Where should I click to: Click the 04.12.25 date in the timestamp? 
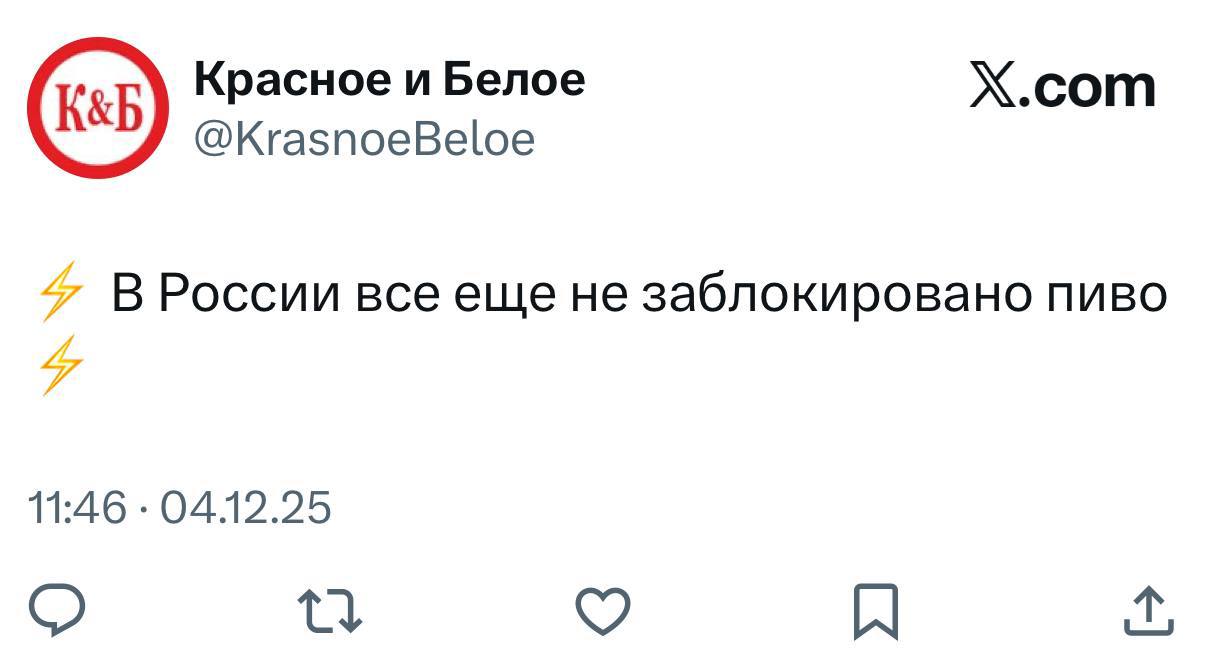245,509
